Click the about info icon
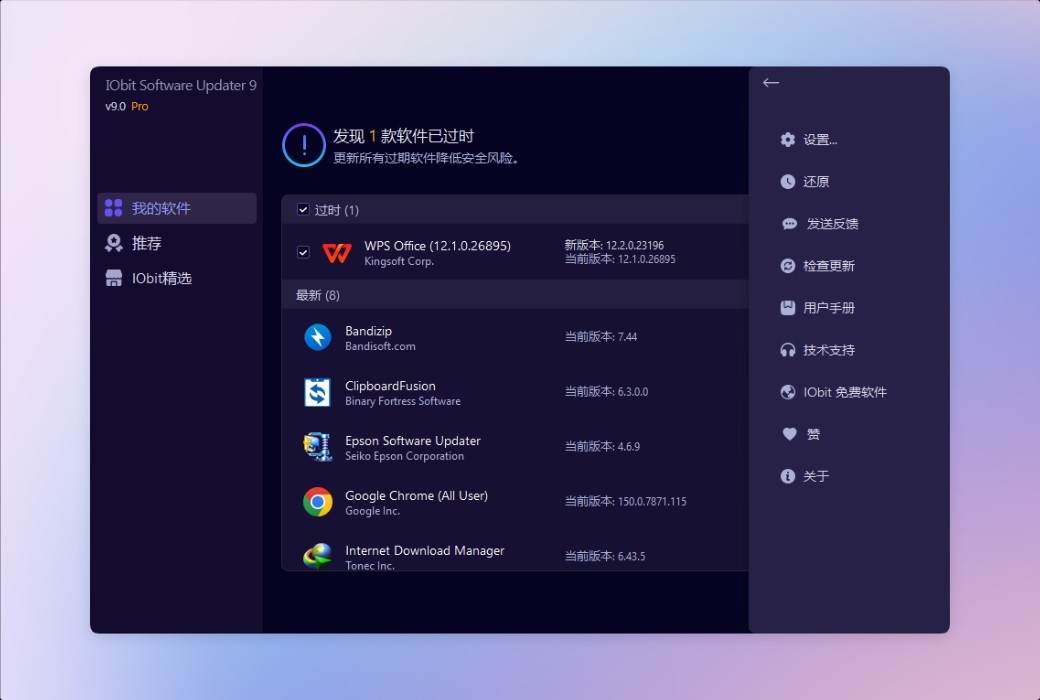Screen dimensions: 1040x700 pos(787,476)
